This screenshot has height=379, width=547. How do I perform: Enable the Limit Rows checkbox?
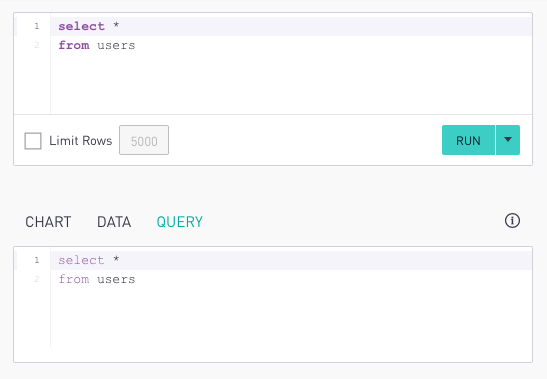(33, 141)
